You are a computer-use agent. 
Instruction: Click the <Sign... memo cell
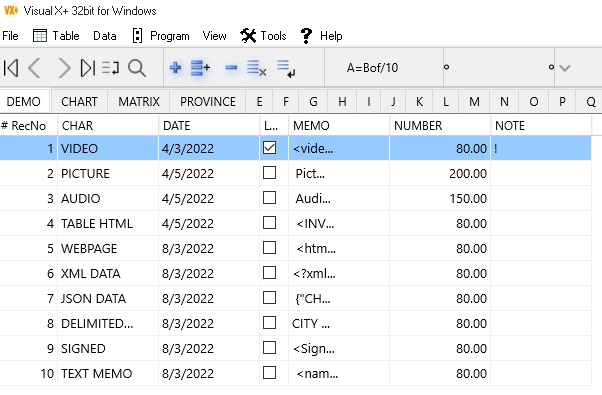[x=339, y=348]
